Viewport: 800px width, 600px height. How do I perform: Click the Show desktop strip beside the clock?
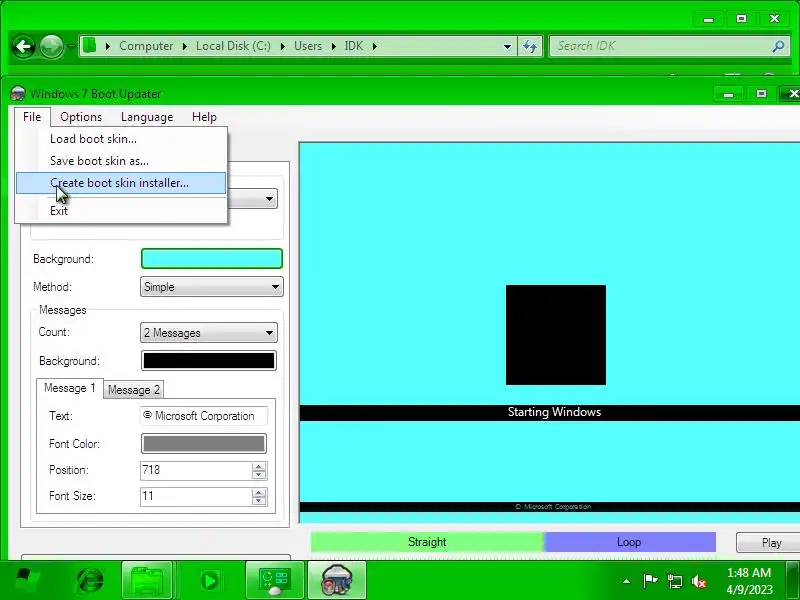pyautogui.click(x=793, y=581)
